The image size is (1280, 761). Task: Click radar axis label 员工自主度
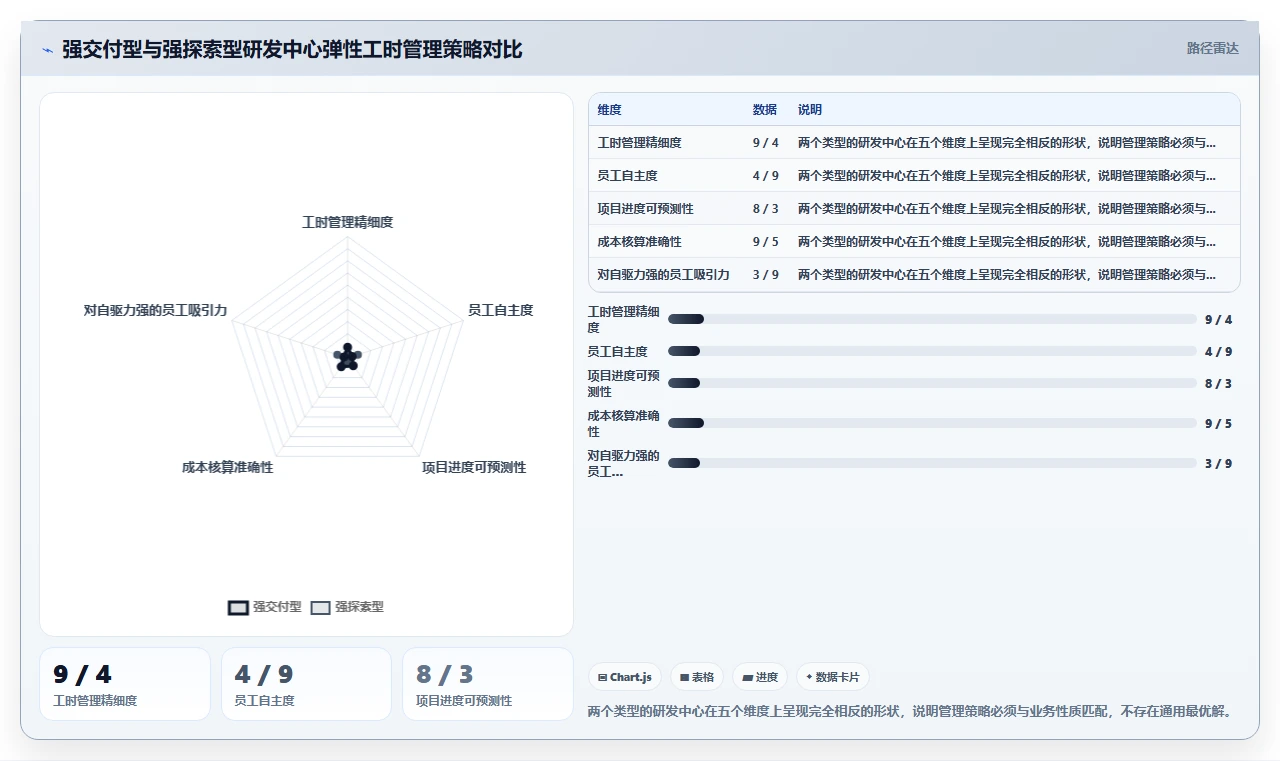click(x=501, y=310)
